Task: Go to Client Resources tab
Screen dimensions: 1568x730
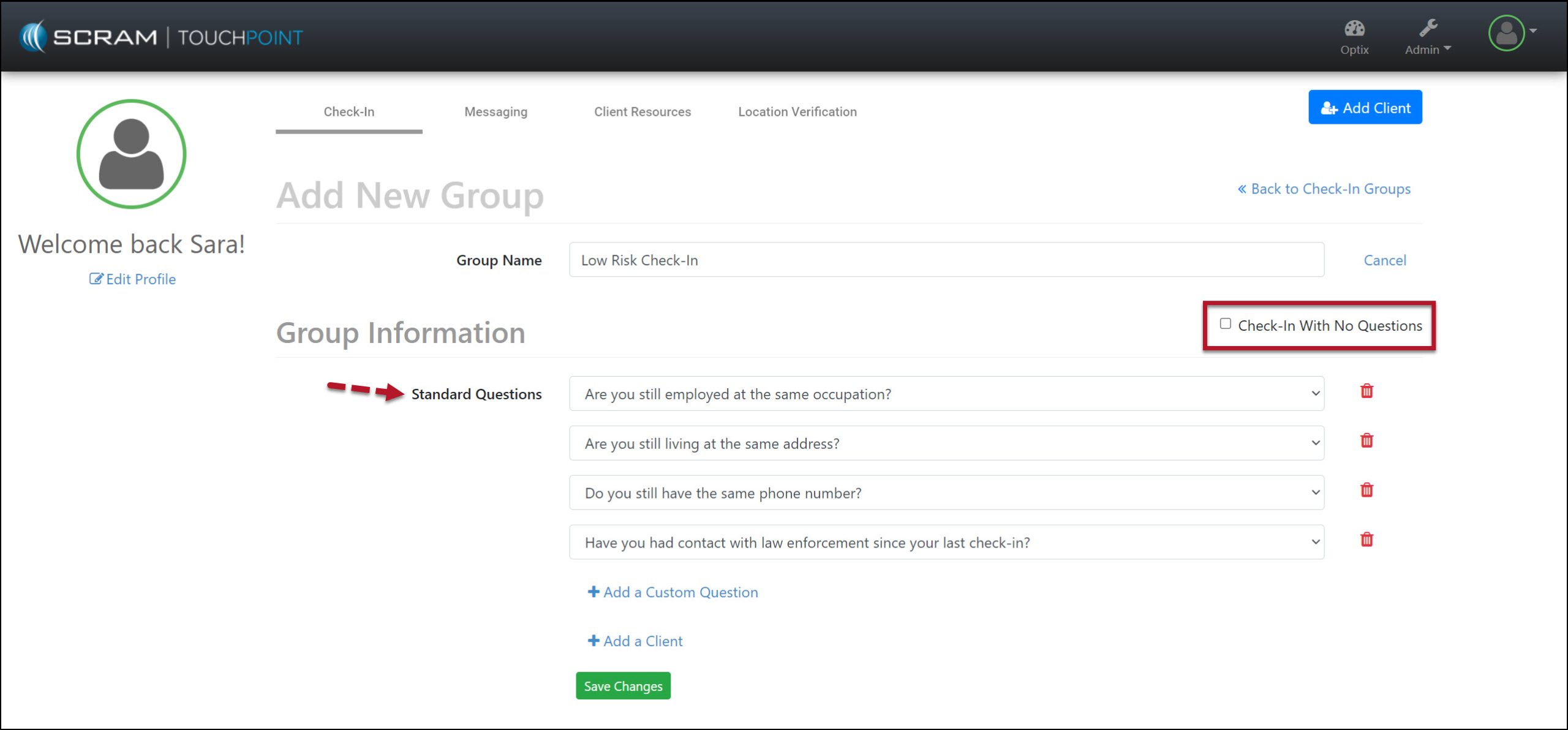Action: 642,112
